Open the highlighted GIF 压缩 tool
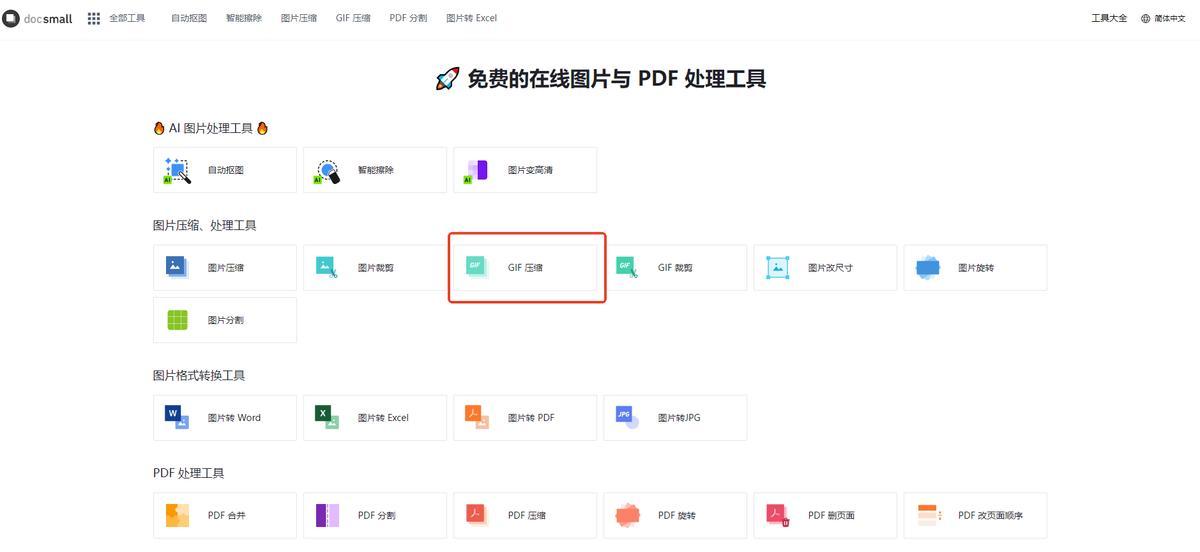The width and height of the screenshot is (1200, 552). pyautogui.click(x=526, y=268)
